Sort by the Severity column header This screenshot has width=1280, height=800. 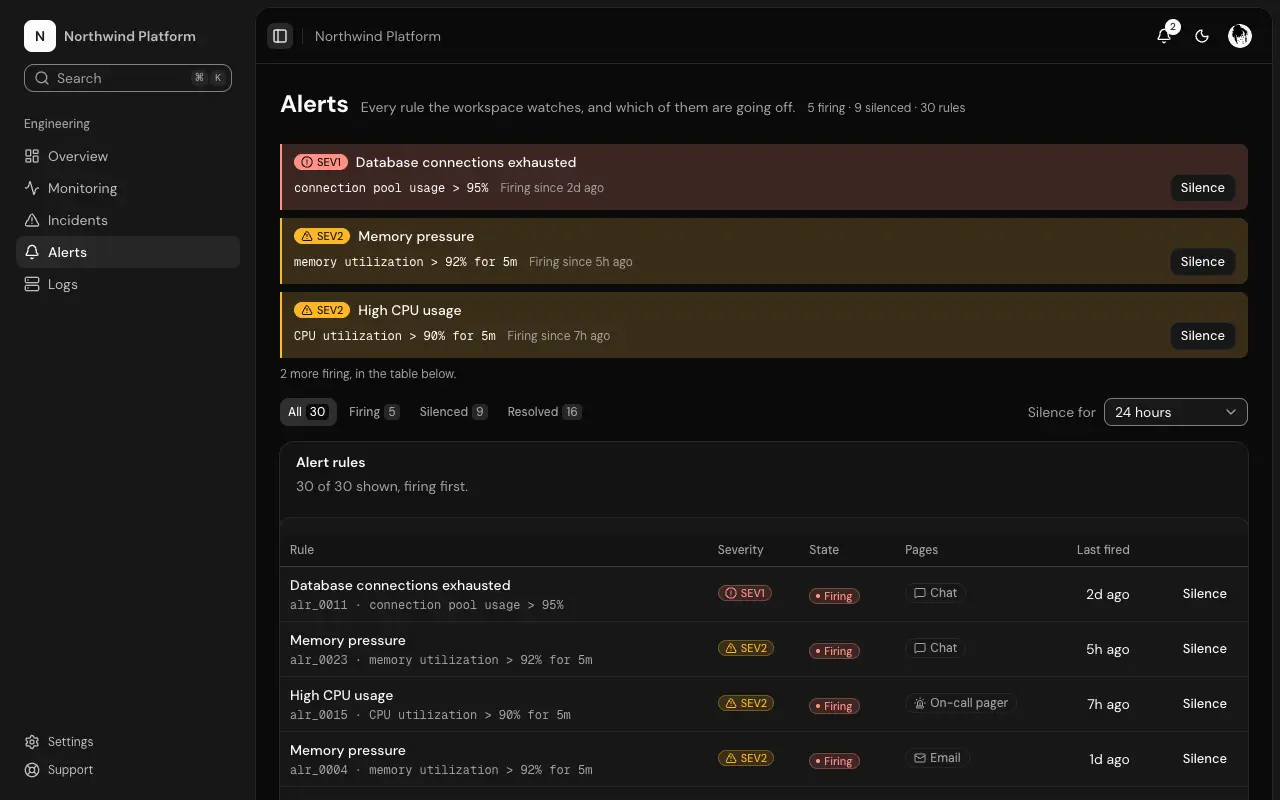pyautogui.click(x=740, y=550)
